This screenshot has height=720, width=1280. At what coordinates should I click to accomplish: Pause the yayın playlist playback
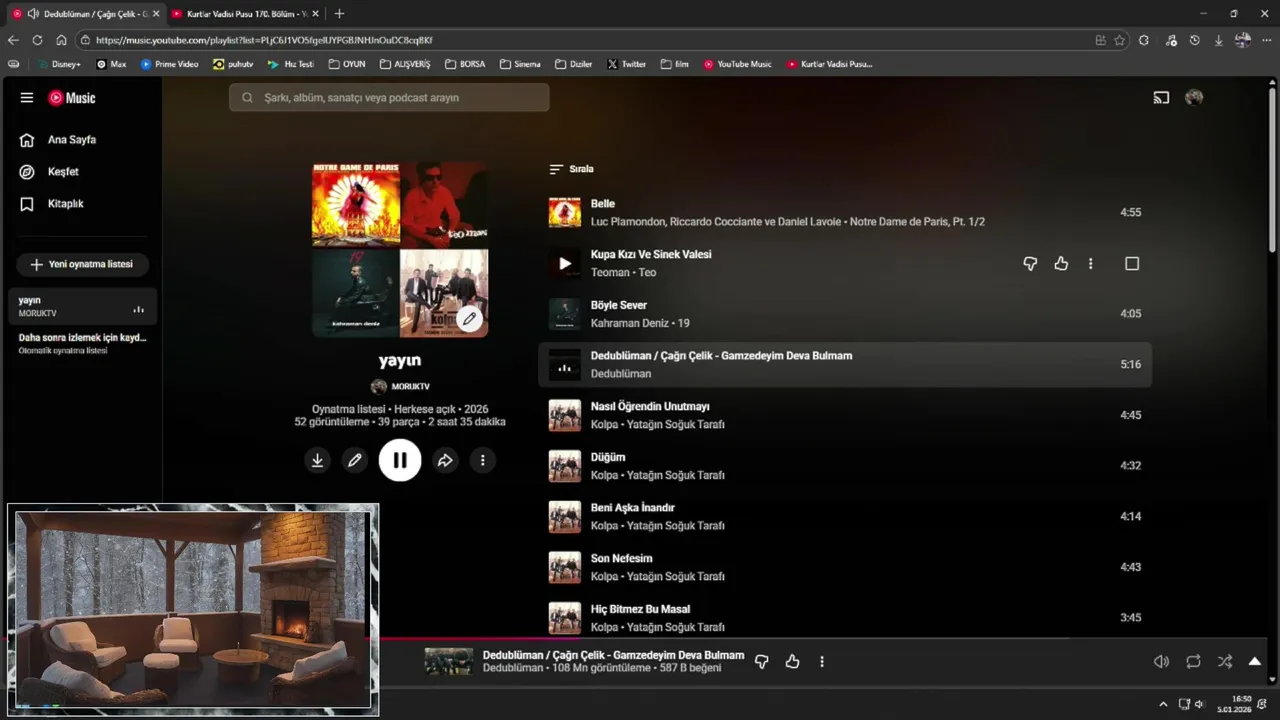coord(400,460)
